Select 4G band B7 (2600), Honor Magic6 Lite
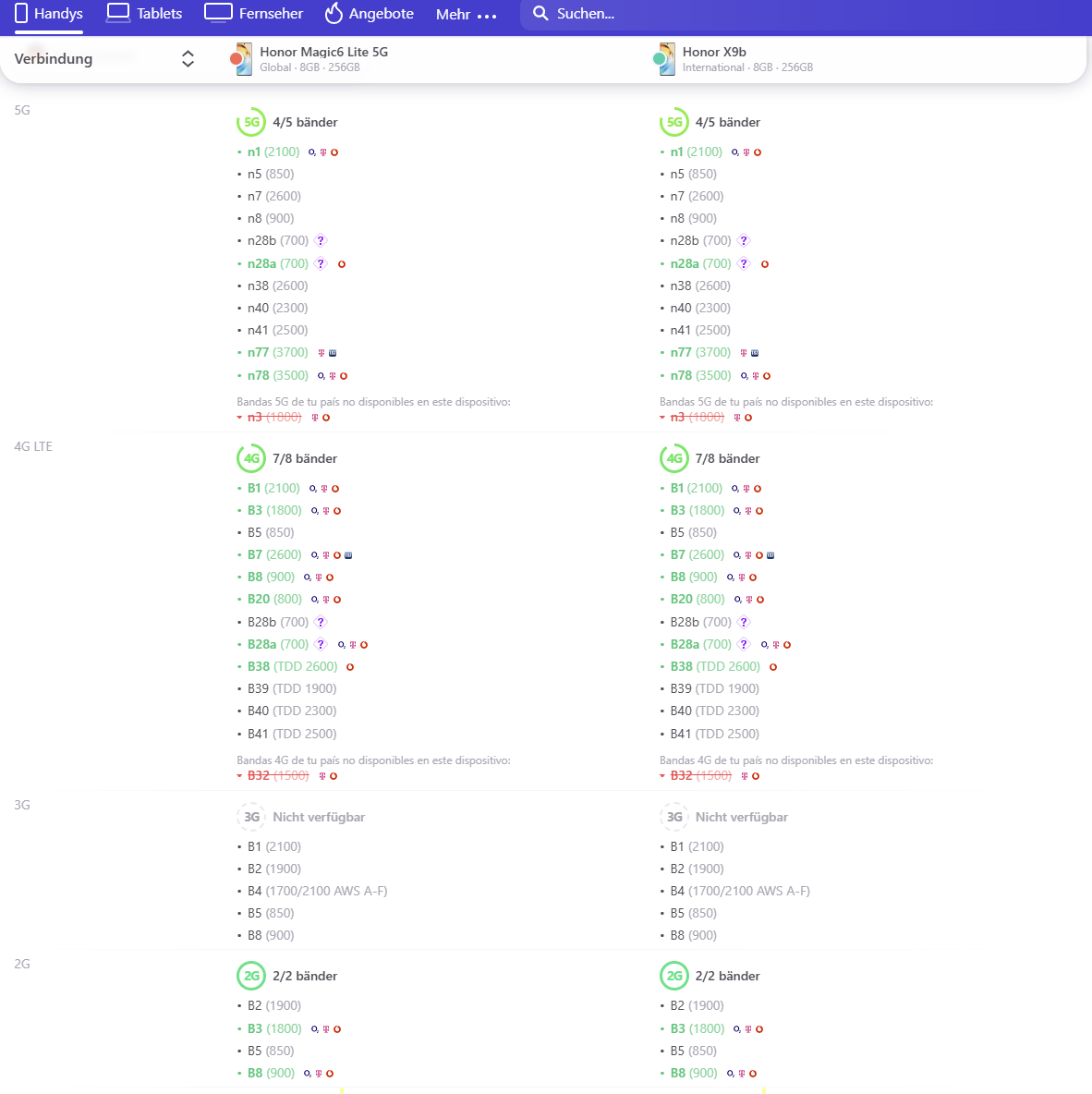 (x=275, y=554)
